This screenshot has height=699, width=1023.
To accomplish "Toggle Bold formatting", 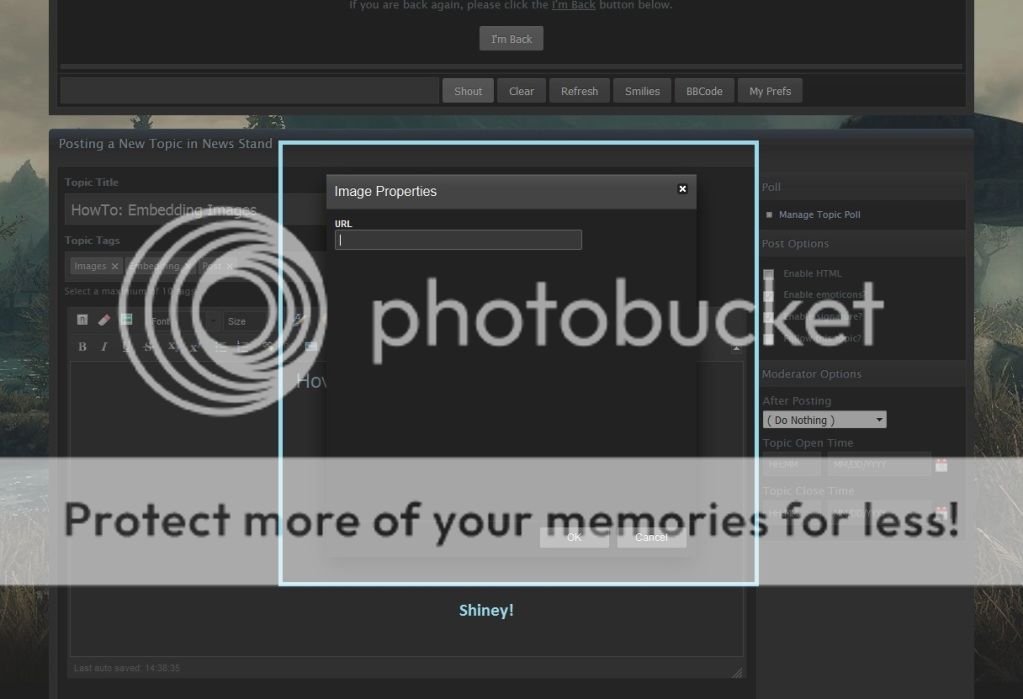I will point(82,347).
